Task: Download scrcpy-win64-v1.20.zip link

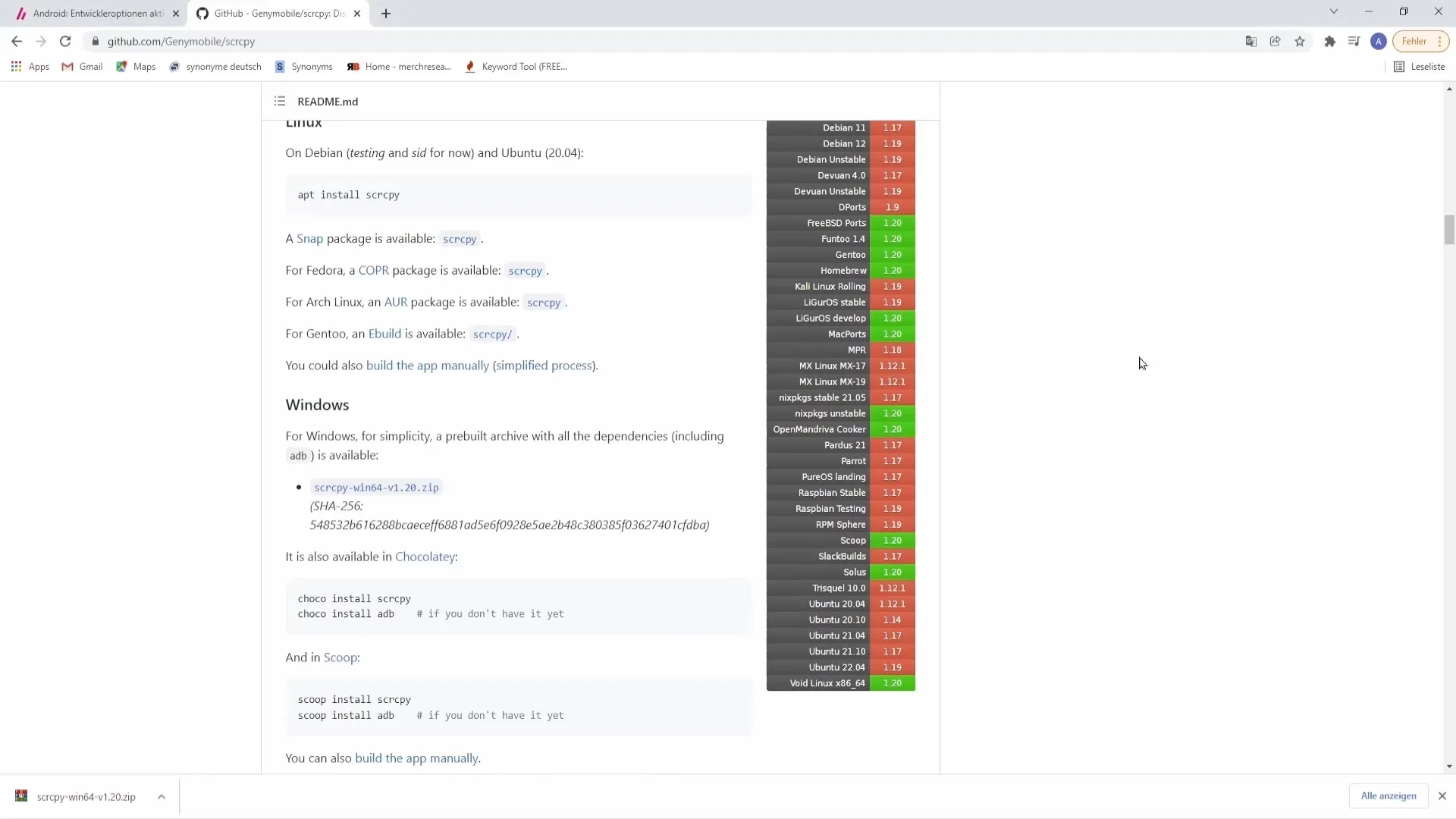Action: [376, 488]
